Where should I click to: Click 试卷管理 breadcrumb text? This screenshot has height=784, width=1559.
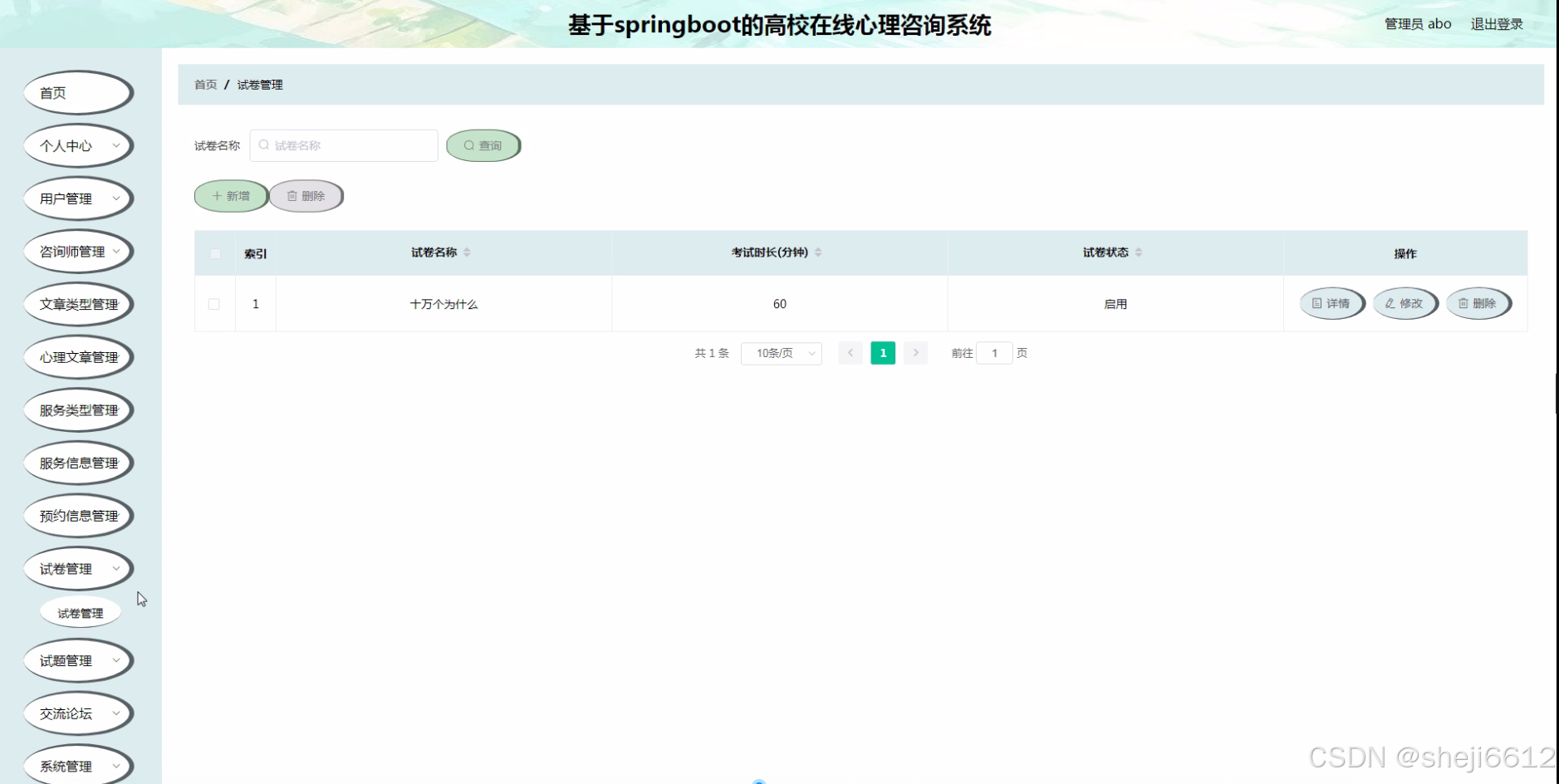(260, 85)
